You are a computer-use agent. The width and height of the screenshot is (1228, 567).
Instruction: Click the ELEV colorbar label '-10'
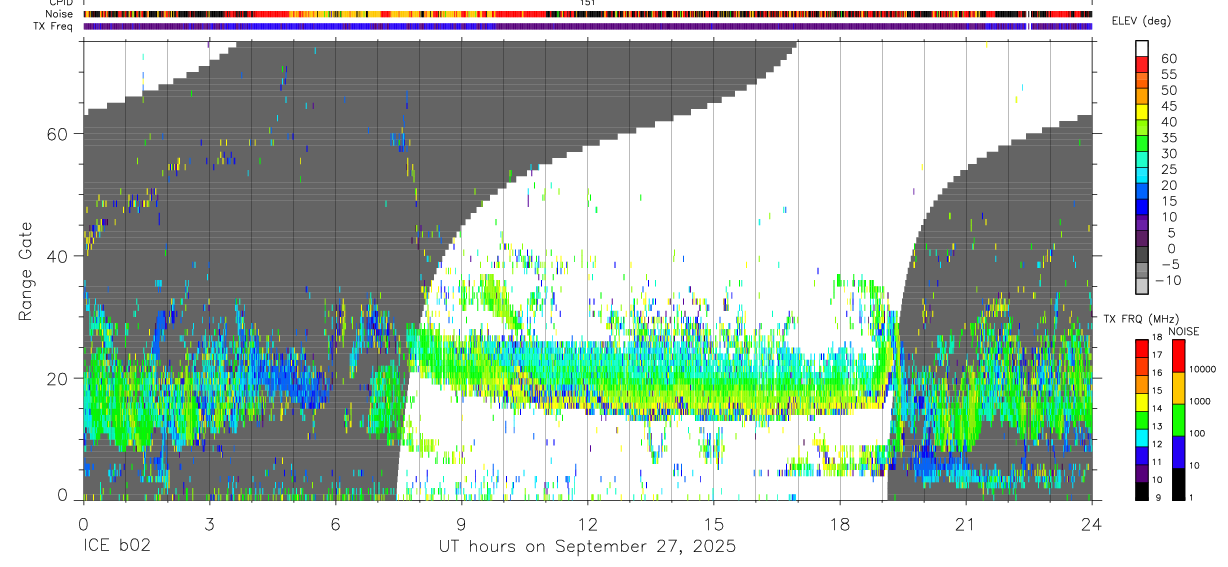point(1170,280)
